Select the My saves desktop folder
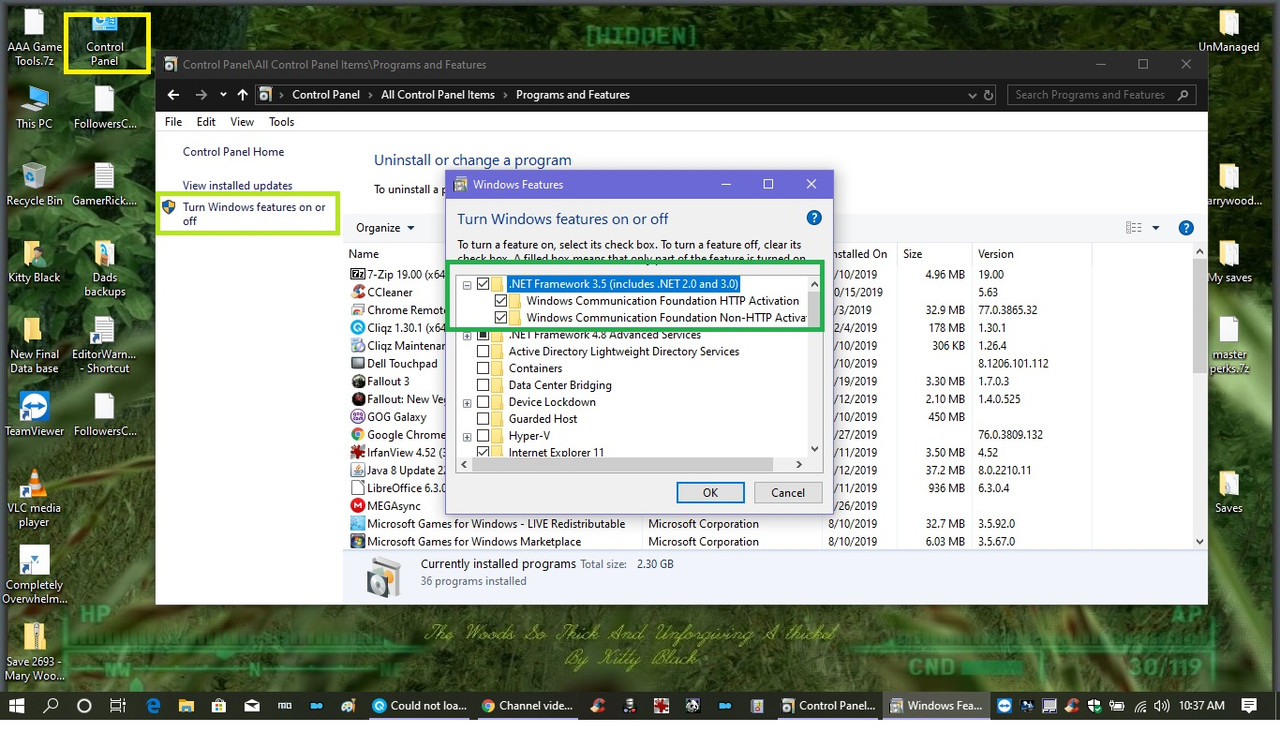Screen dimensions: 1280x750 (1229, 262)
